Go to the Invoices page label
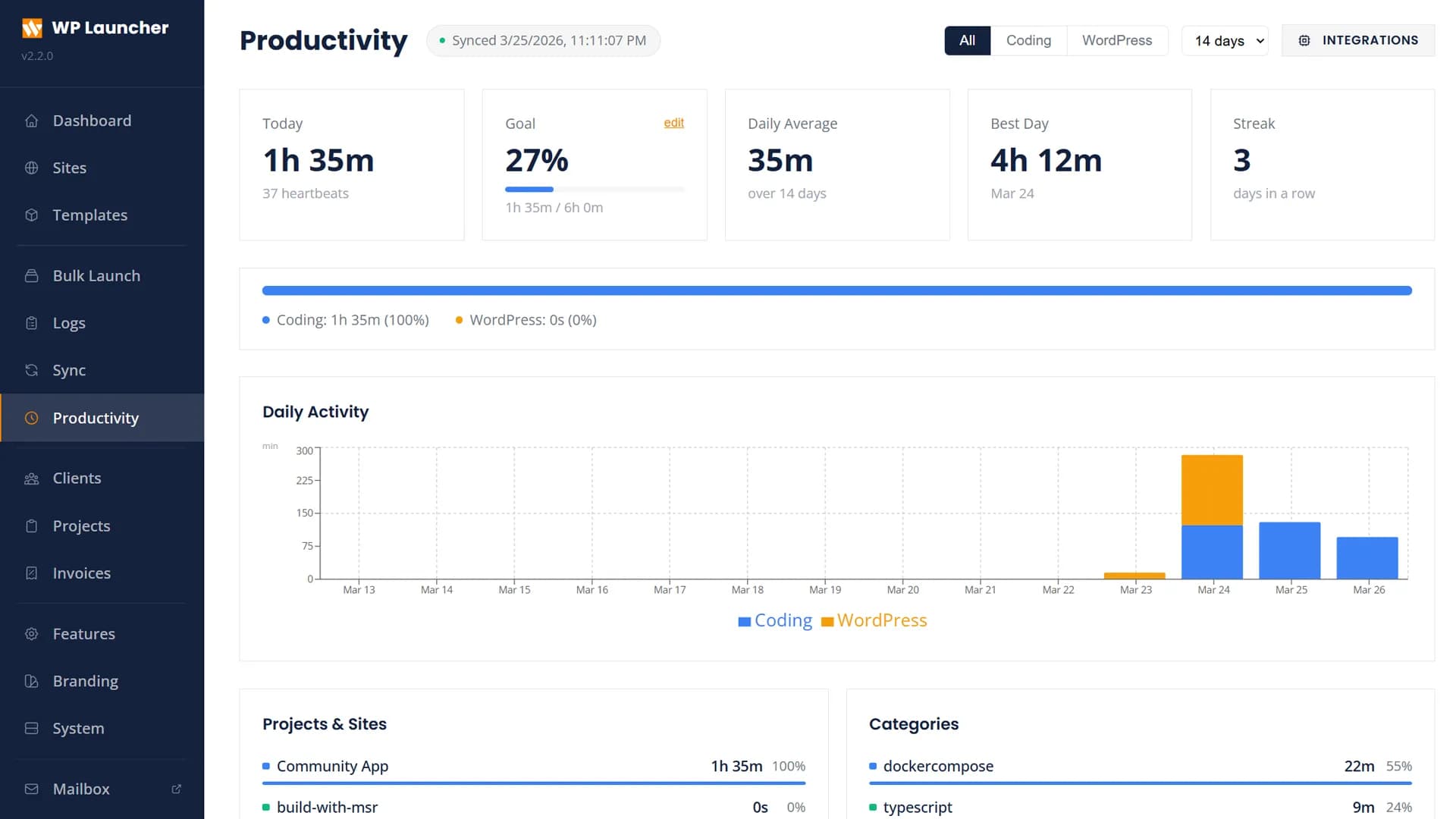This screenshot has height=819, width=1456. [x=81, y=573]
